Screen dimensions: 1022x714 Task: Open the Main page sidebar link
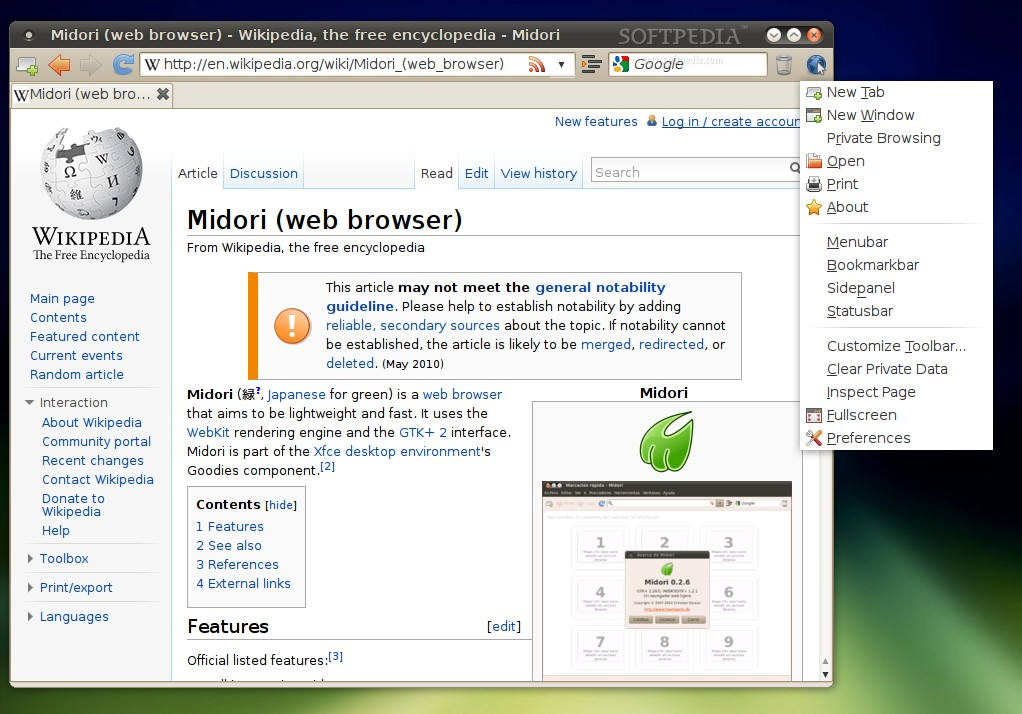point(62,299)
